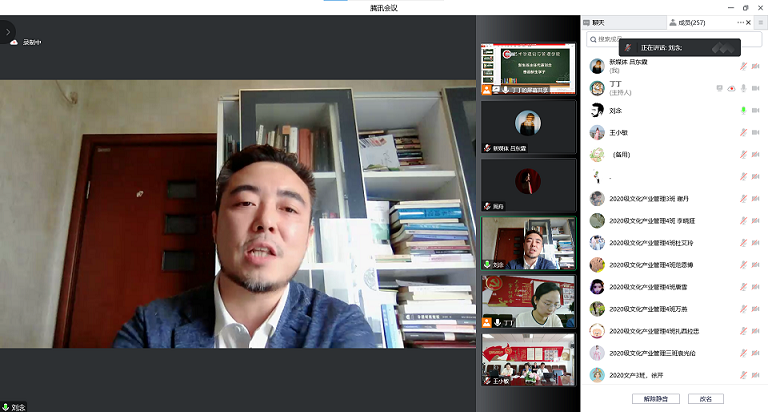Click the cloud recording status icon
768x412 pixels.
[14, 42]
